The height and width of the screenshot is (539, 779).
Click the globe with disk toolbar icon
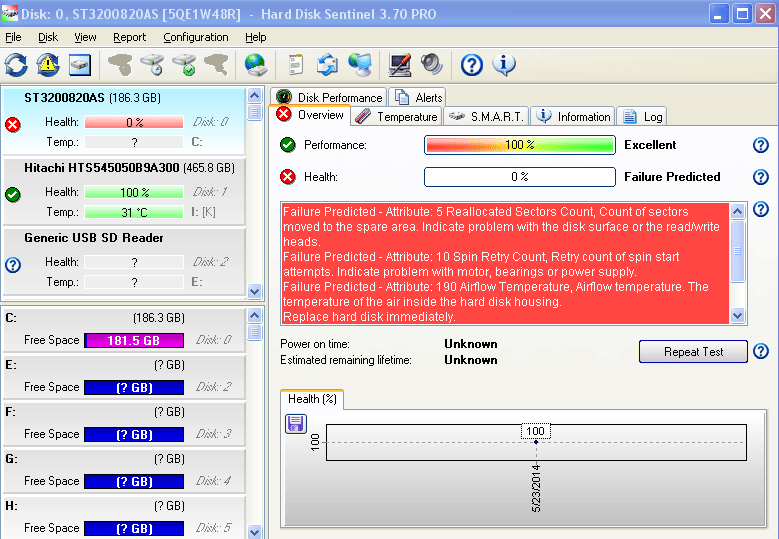pos(256,65)
